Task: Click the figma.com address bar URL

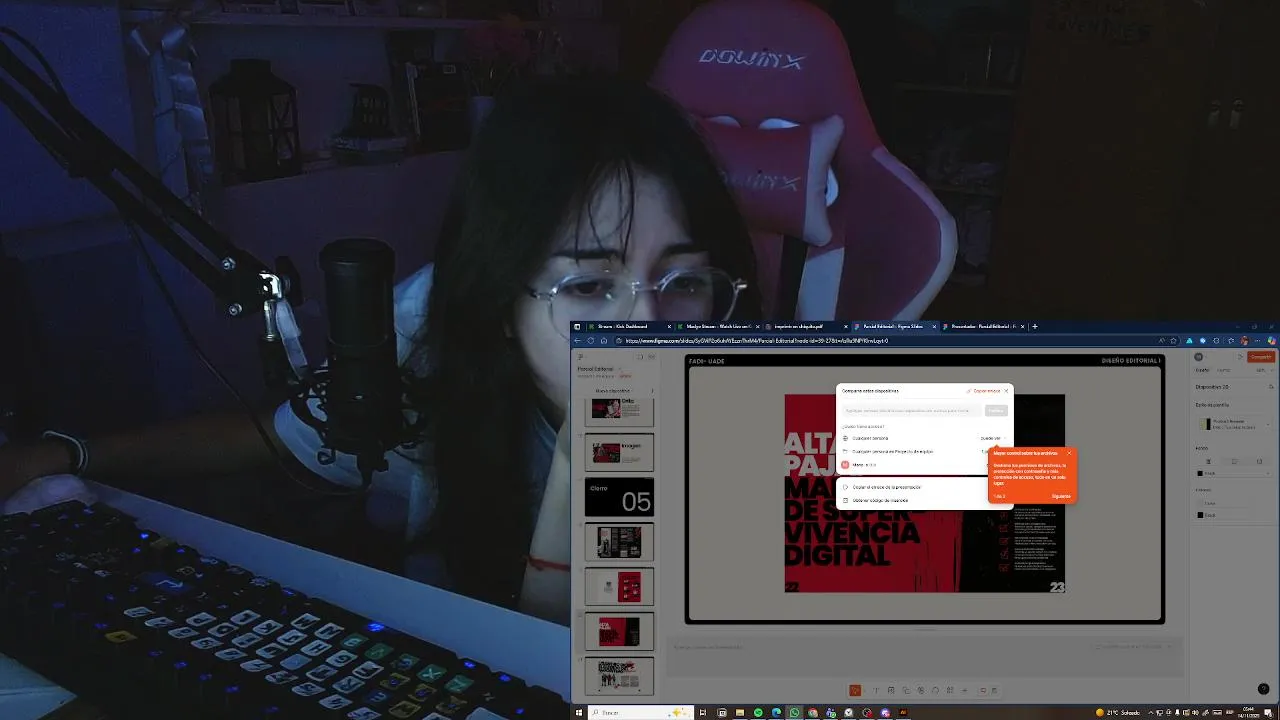Action: coord(756,340)
